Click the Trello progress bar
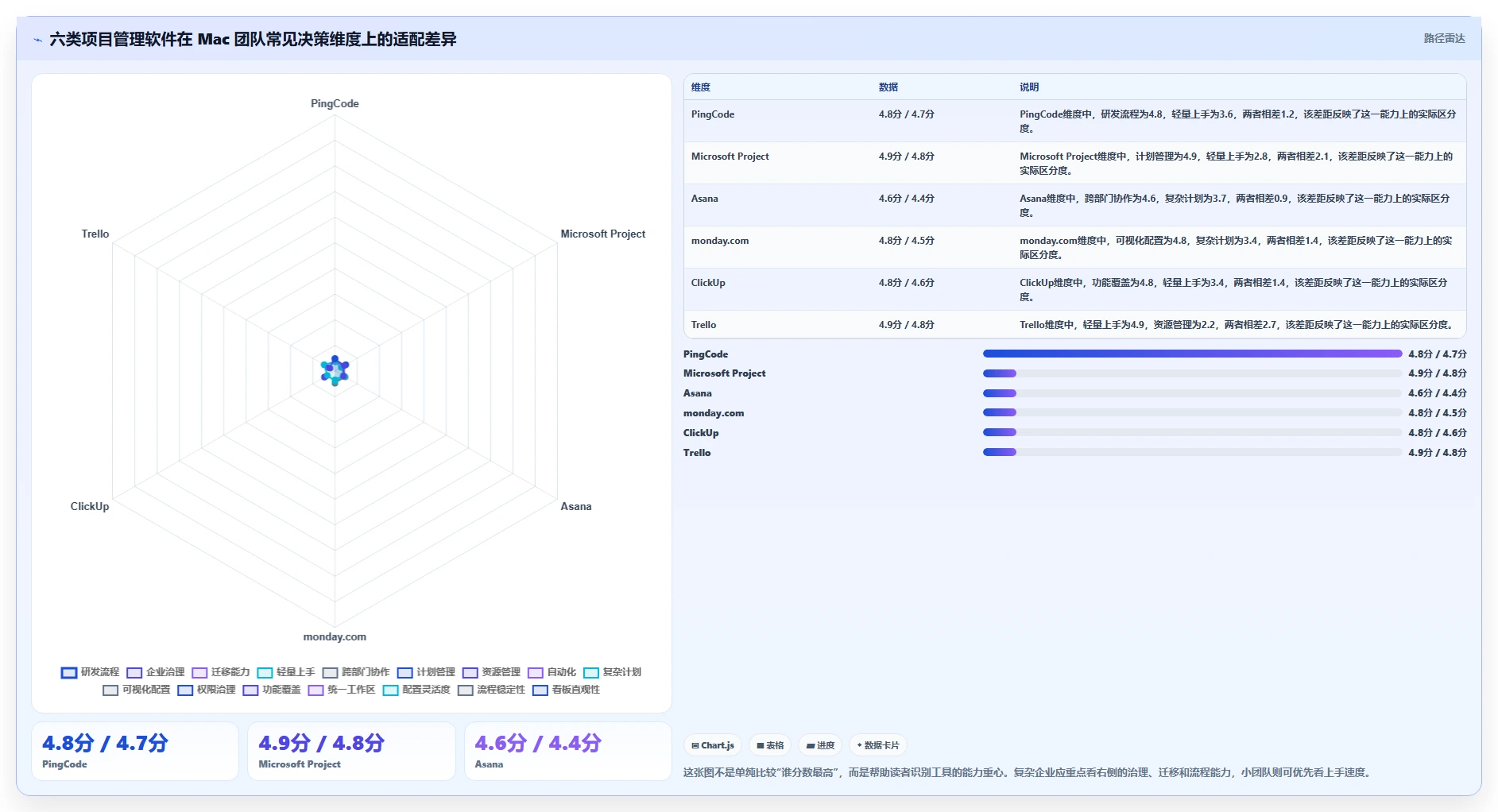Screen dimensions: 1498x812 click(1192, 452)
